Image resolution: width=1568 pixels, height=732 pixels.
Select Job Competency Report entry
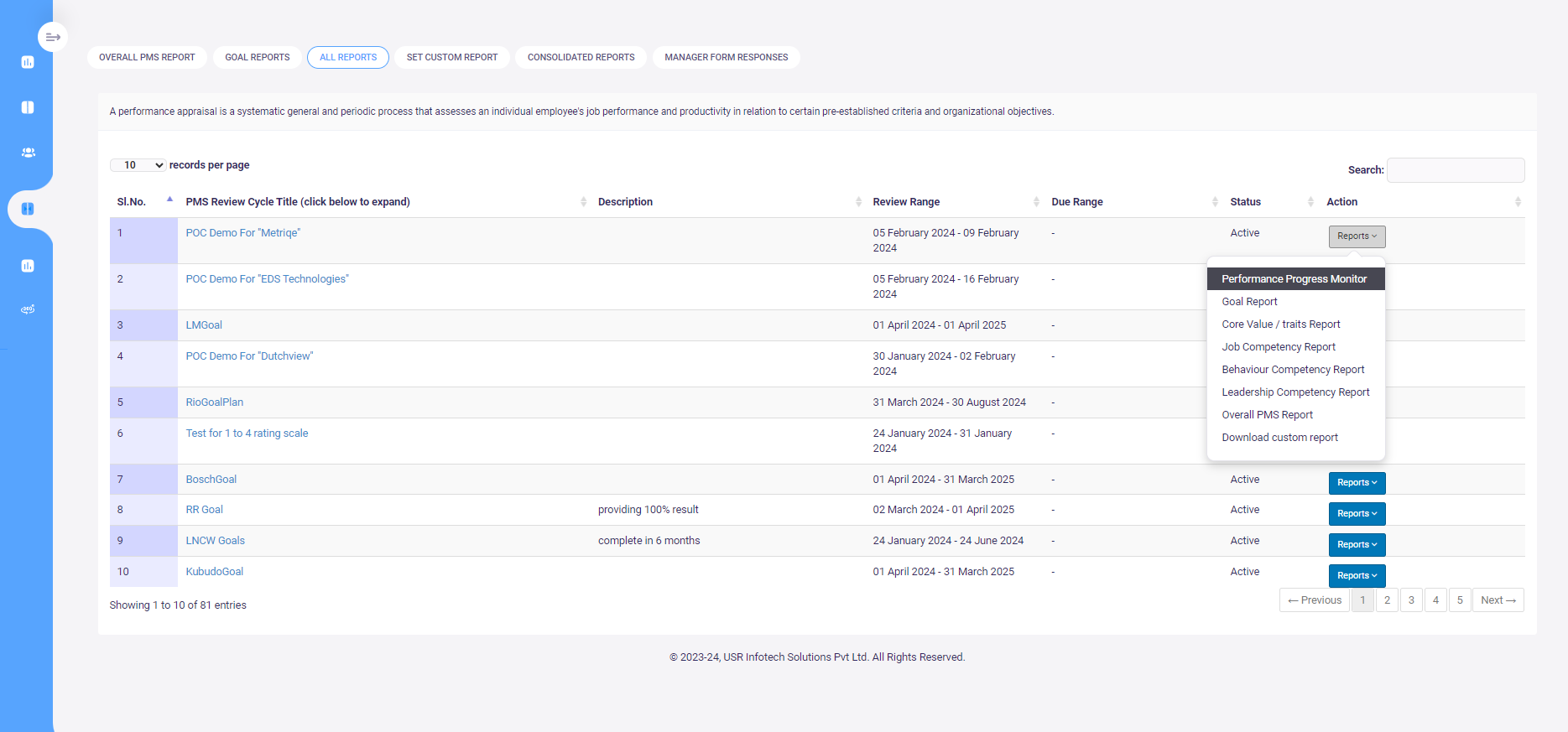pyautogui.click(x=1295, y=347)
